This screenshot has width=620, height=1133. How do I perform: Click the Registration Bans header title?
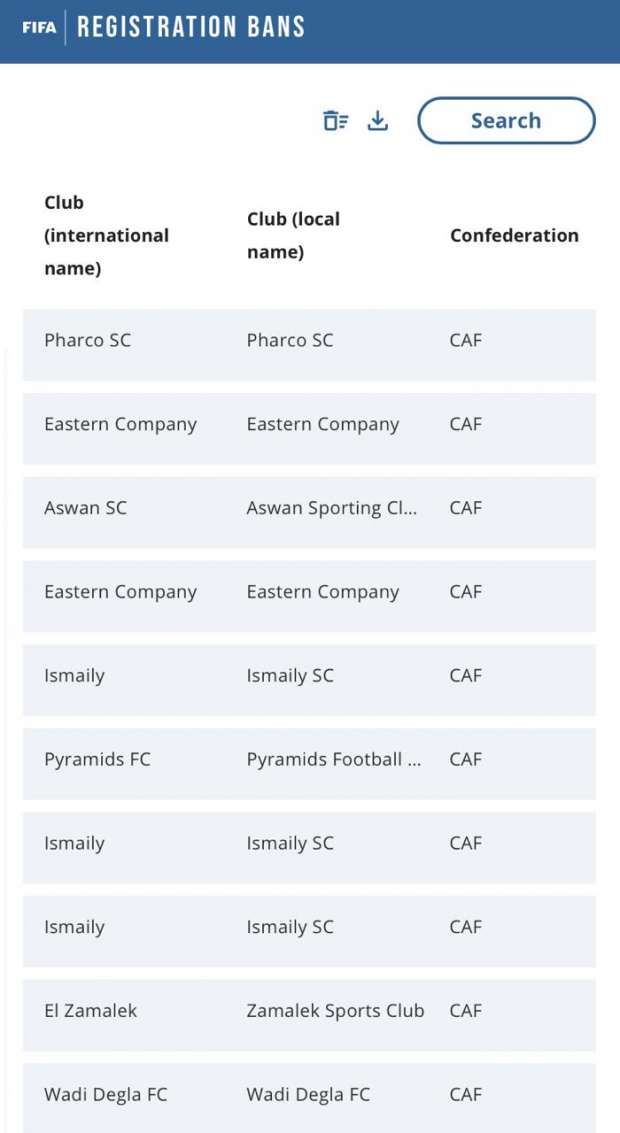coord(191,27)
